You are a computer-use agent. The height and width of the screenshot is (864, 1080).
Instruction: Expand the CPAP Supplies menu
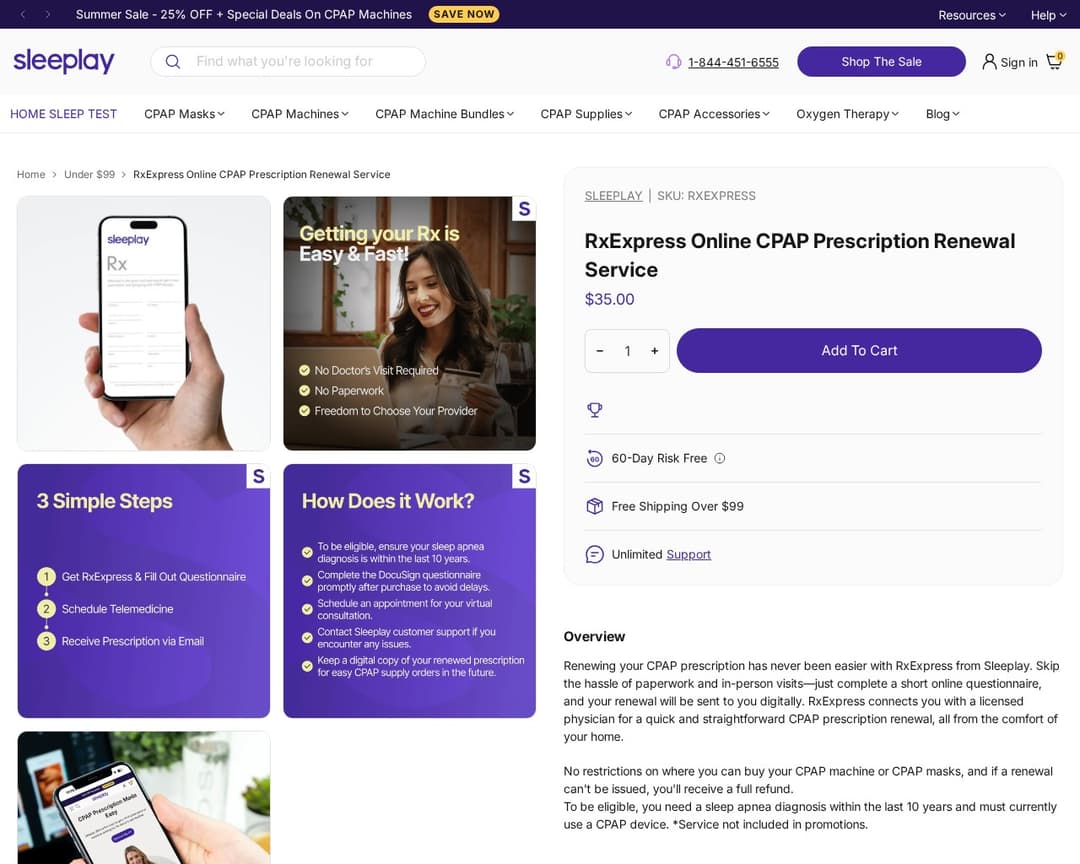(x=586, y=114)
